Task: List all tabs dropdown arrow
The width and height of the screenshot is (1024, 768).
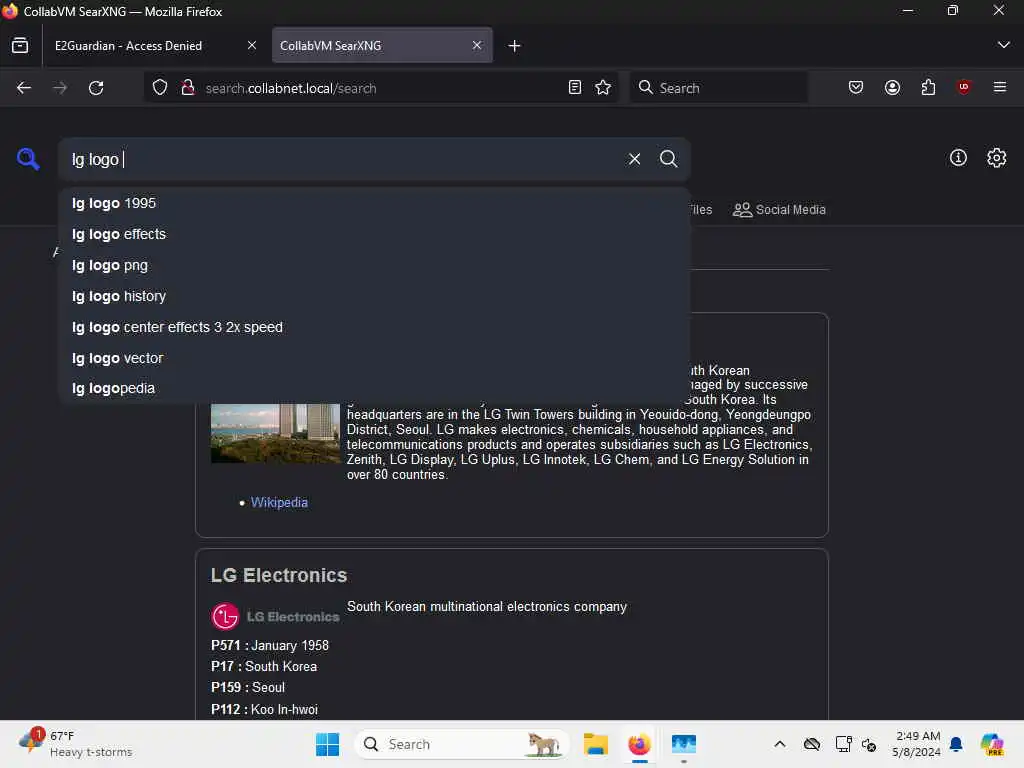Action: pyautogui.click(x=1003, y=45)
